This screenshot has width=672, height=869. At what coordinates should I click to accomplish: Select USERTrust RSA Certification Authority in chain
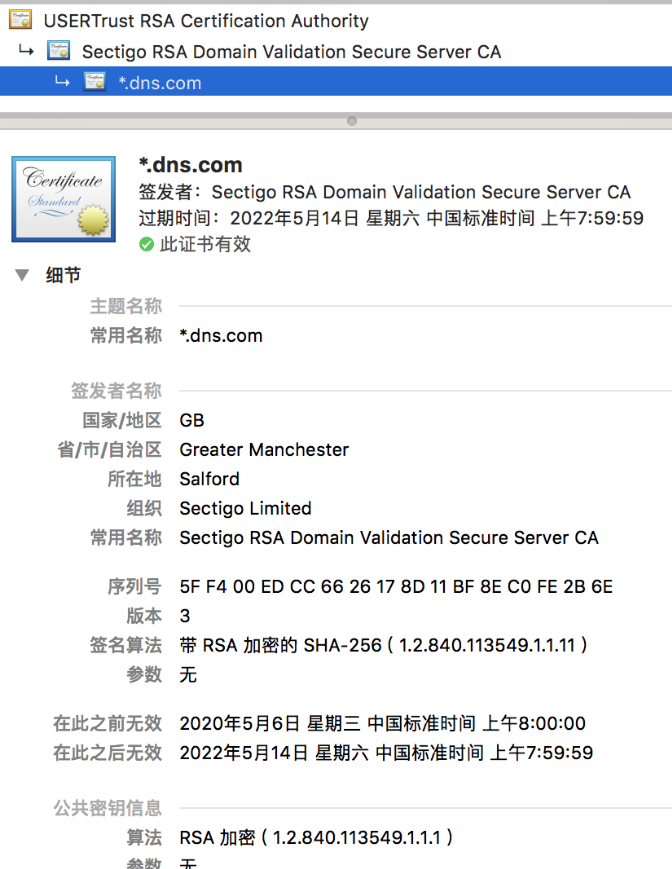(206, 21)
